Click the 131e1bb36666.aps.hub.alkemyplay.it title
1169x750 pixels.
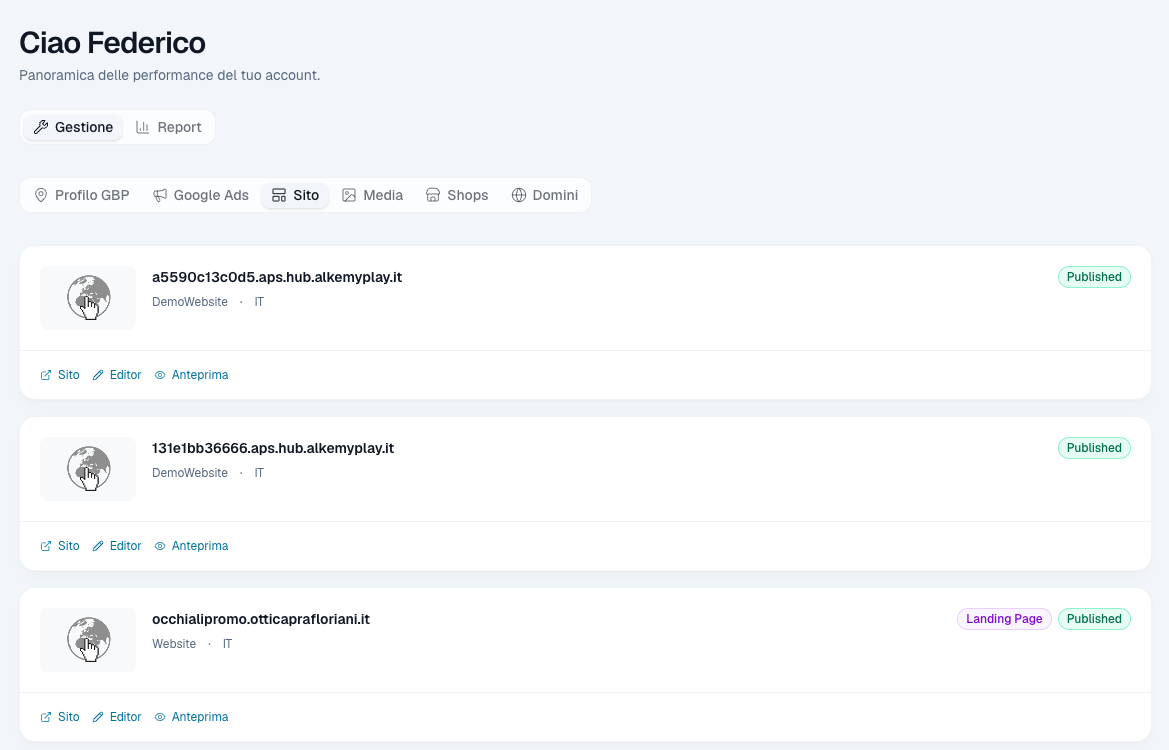273,448
